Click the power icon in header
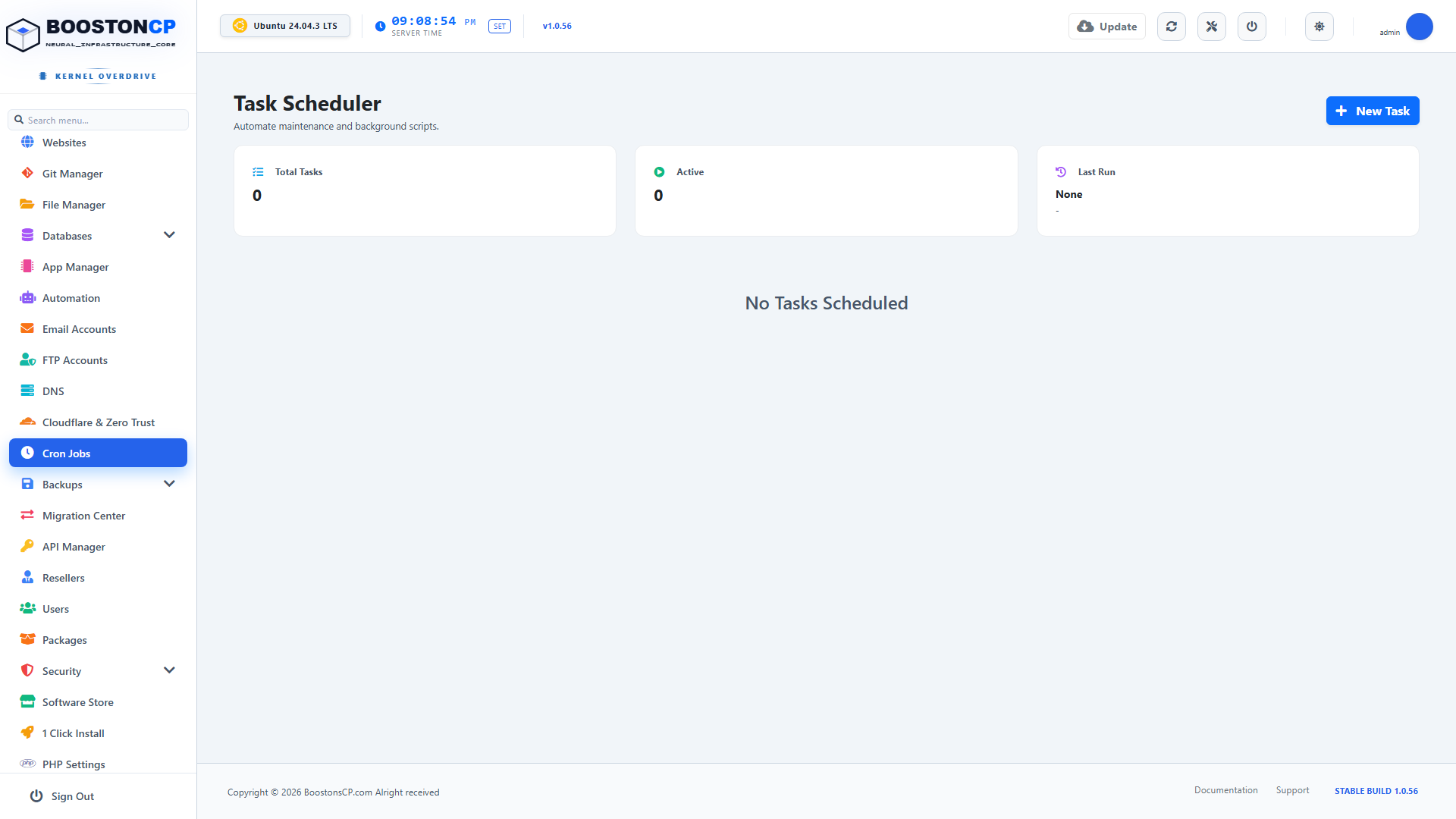 click(1252, 27)
